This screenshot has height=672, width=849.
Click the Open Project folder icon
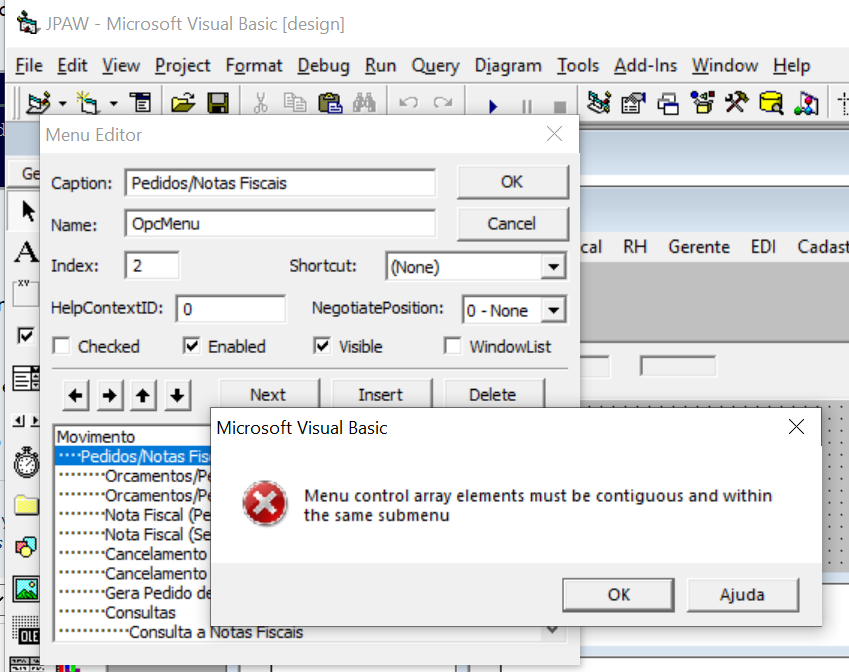182,103
